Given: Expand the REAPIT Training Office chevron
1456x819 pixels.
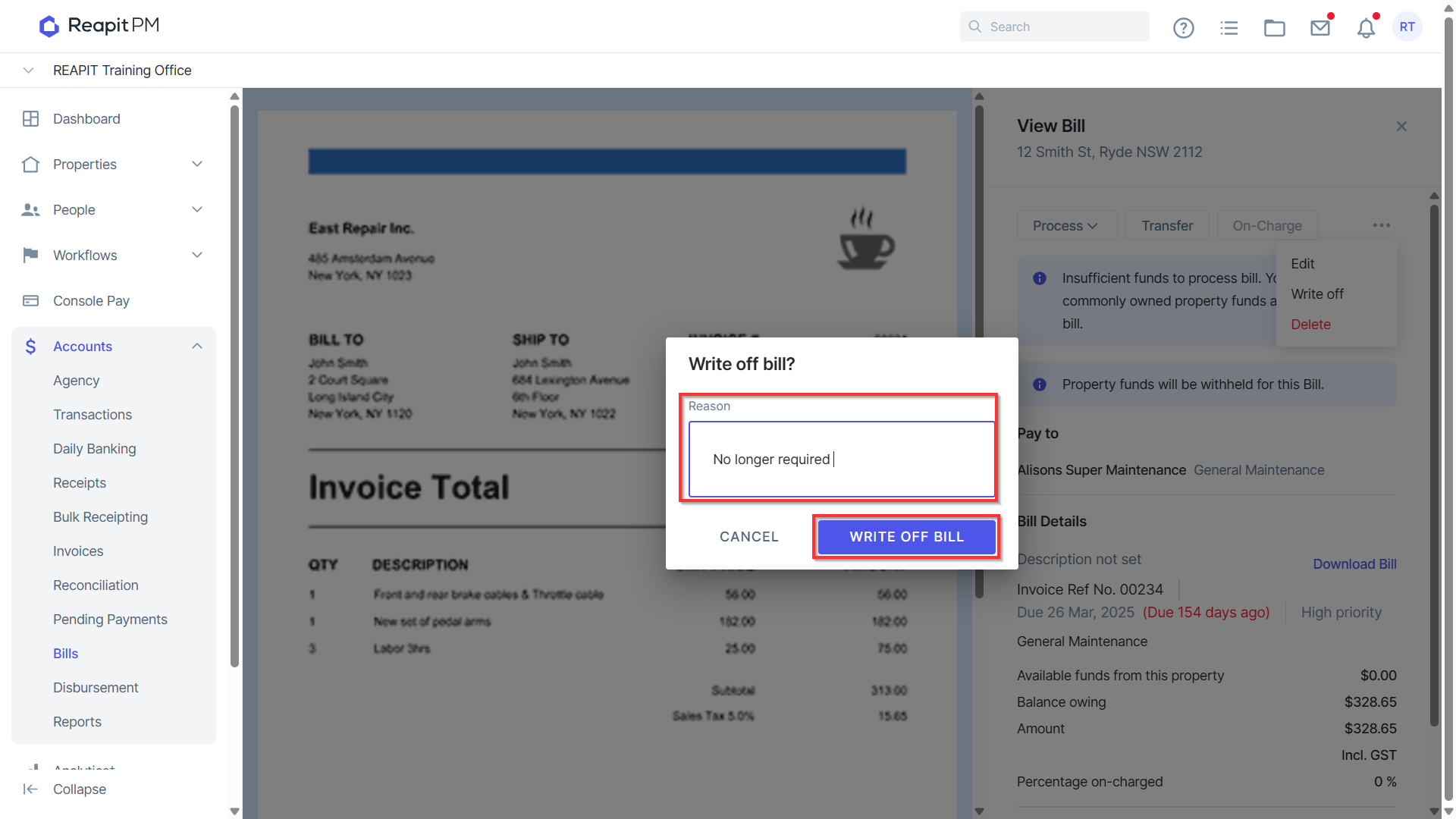Looking at the screenshot, I should coord(28,71).
